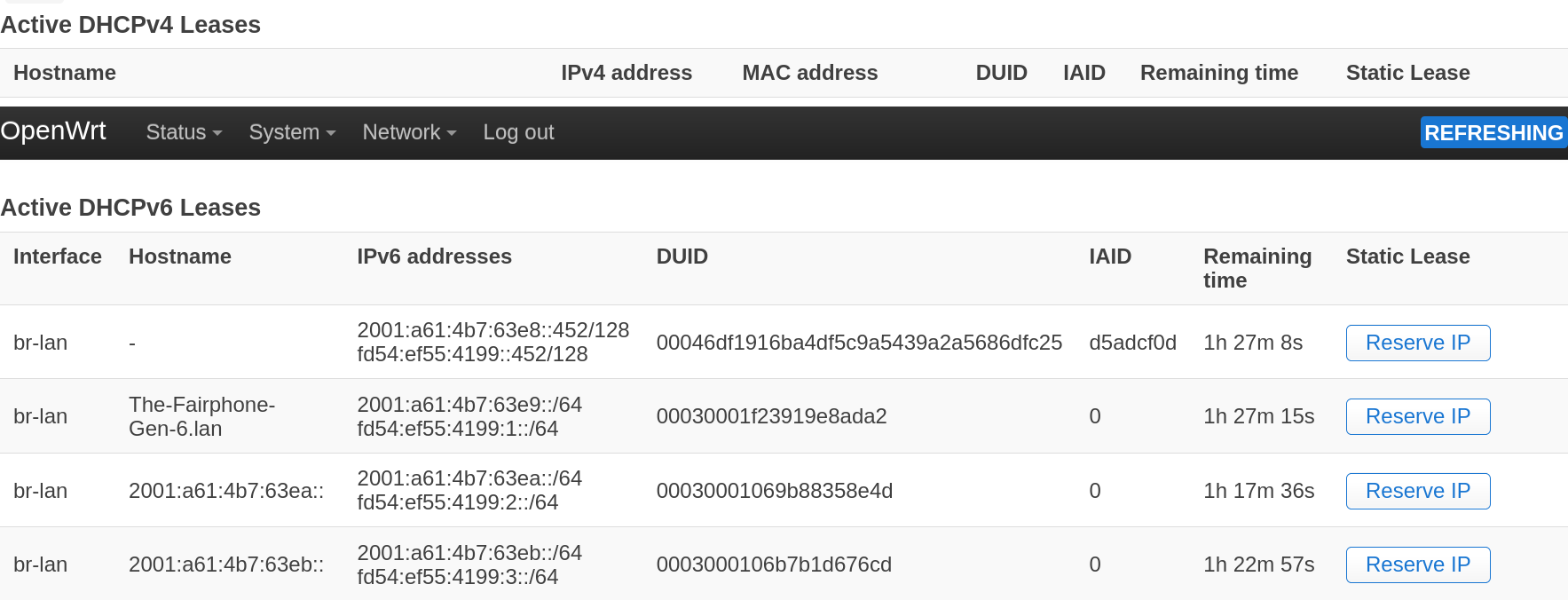Click the Active DHCPv6 Leases heading
The height and width of the screenshot is (600, 1568).
click(130, 208)
